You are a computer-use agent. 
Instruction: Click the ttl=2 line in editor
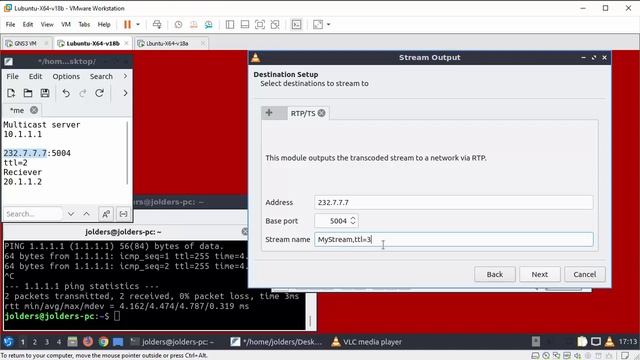[16, 162]
